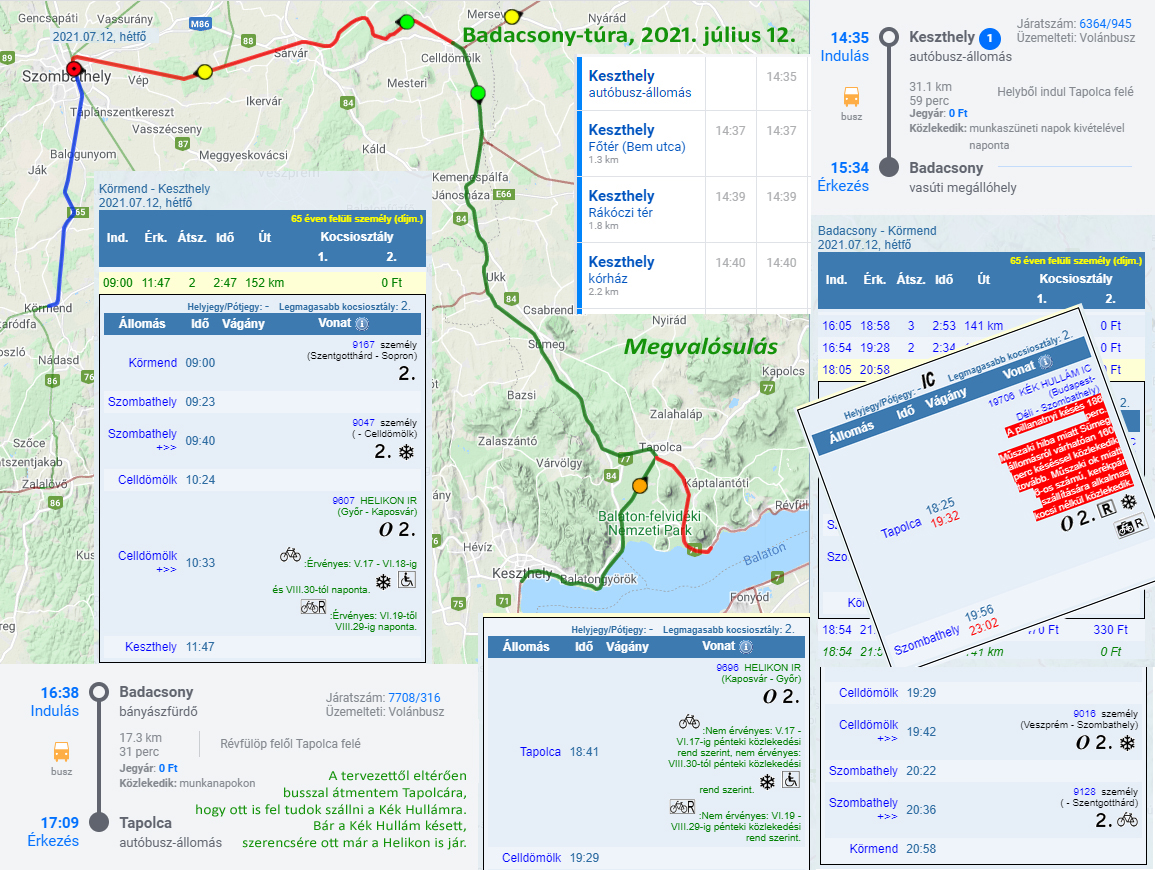The image size is (1155, 870).
Task: Click the blue number 1 badge beside Keszthely
Action: pyautogui.click(x=989, y=39)
